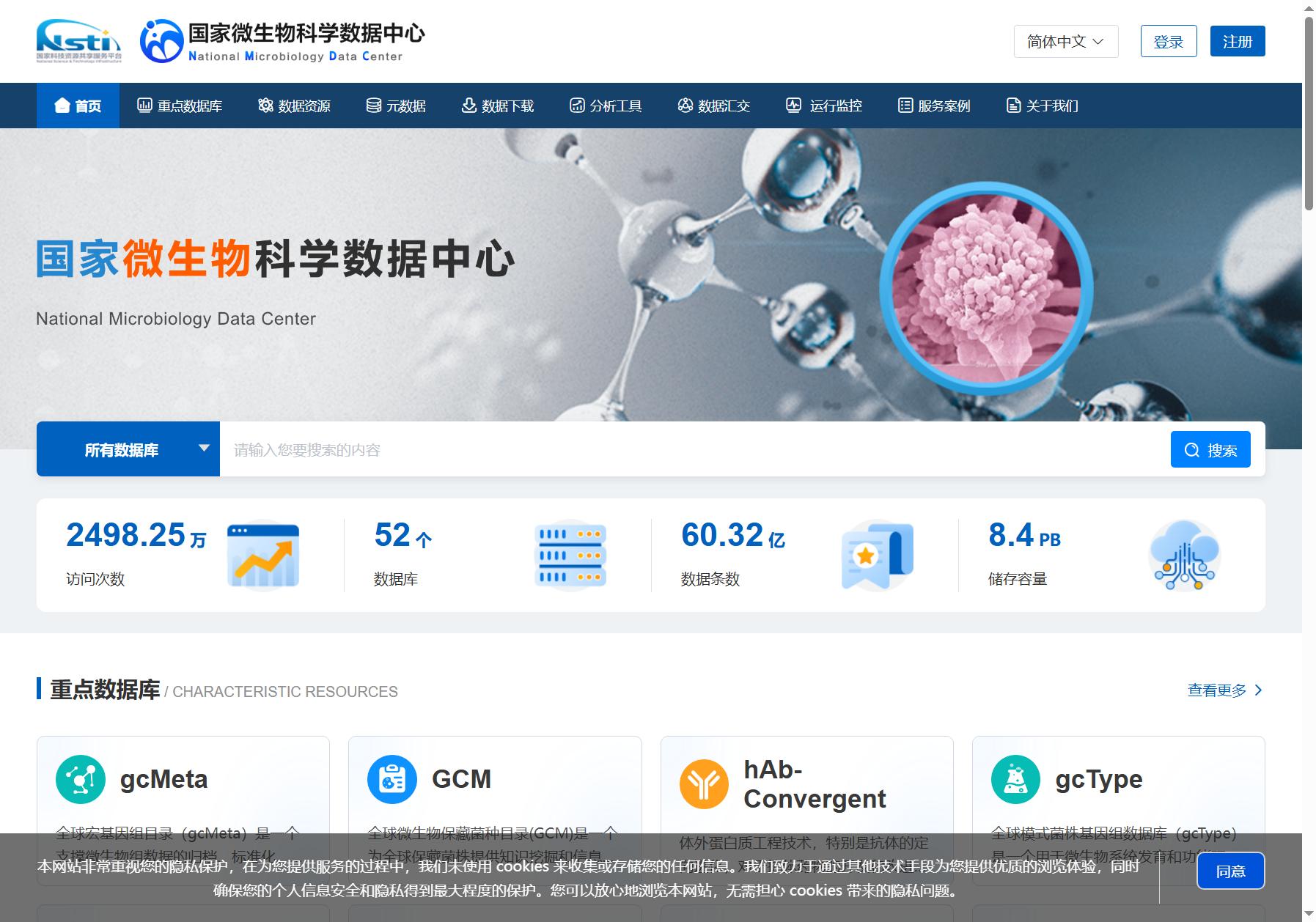Click the 2498.25 万 visit count value
The image size is (1316, 922).
136,535
